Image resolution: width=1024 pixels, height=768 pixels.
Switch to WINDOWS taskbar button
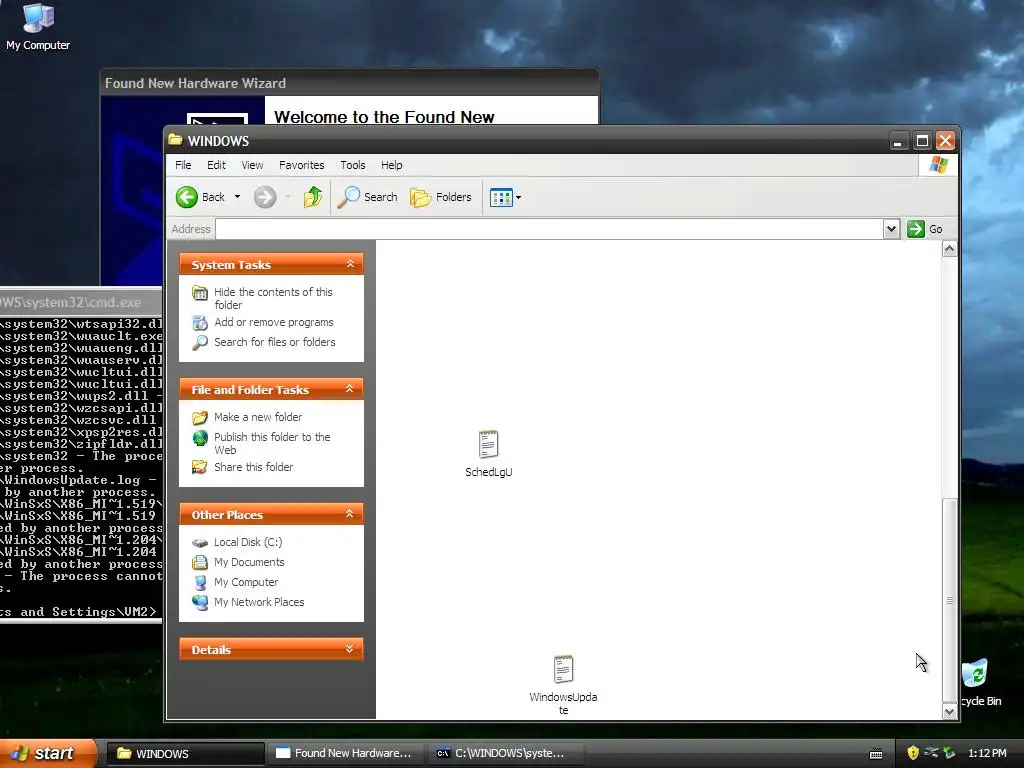coord(185,753)
